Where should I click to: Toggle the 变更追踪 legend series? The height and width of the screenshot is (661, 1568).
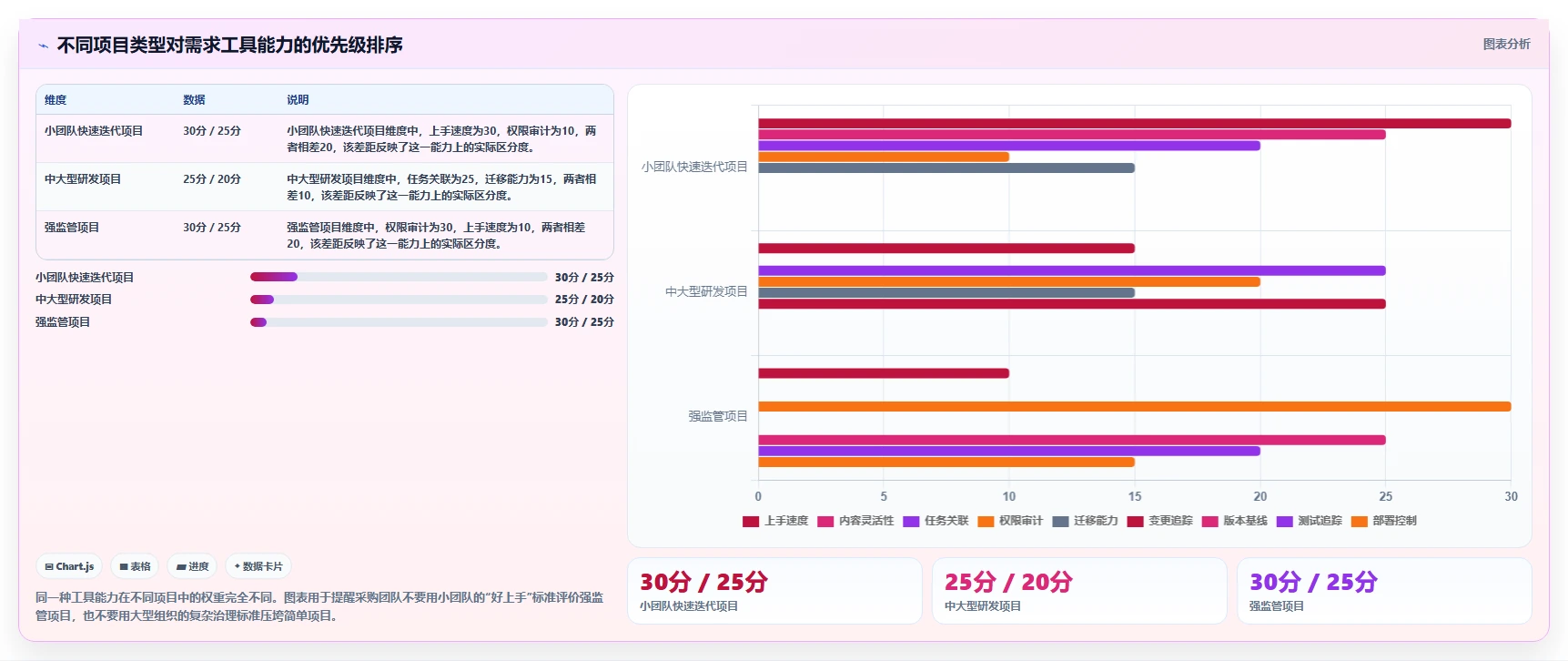1159,522
